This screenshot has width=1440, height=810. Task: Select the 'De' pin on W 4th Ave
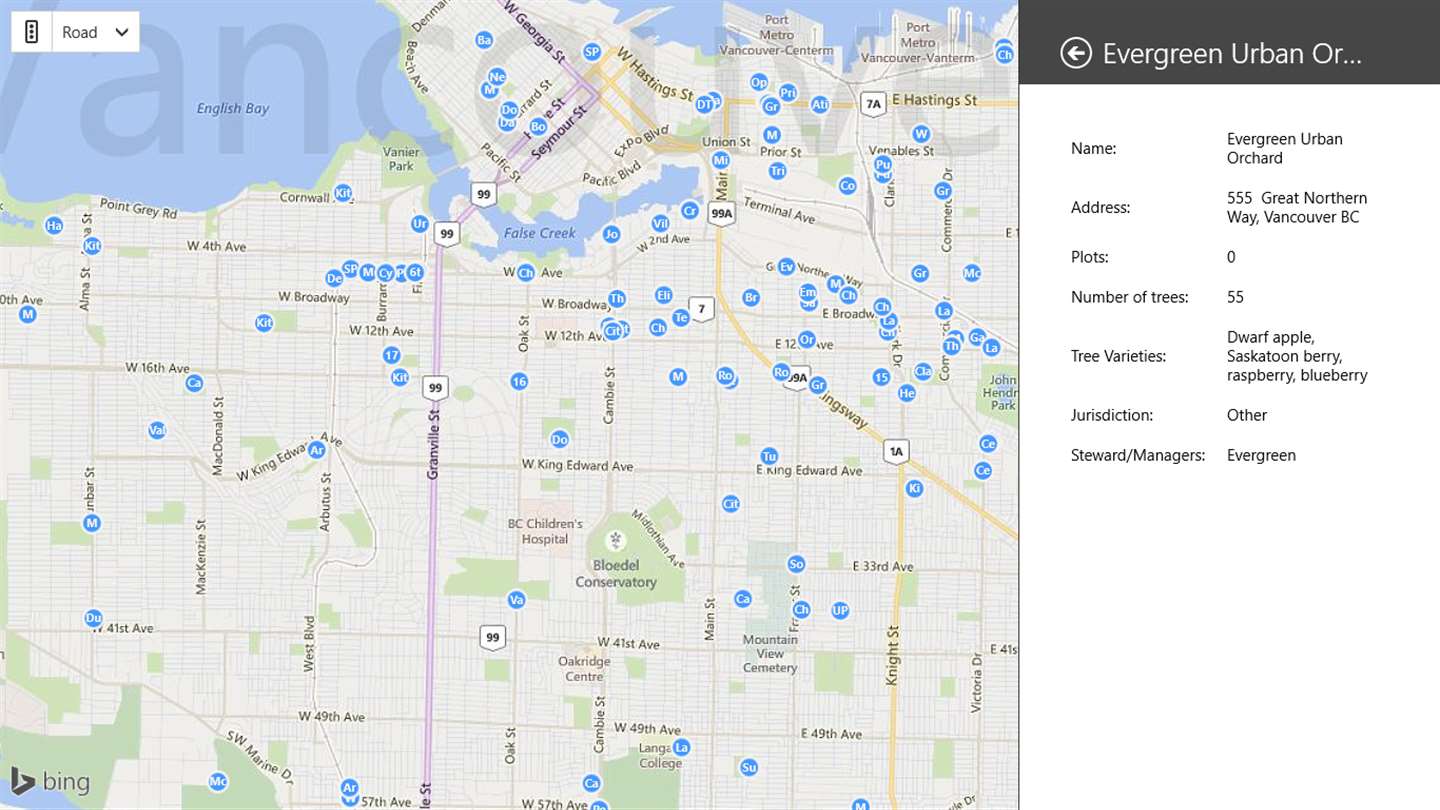click(334, 278)
